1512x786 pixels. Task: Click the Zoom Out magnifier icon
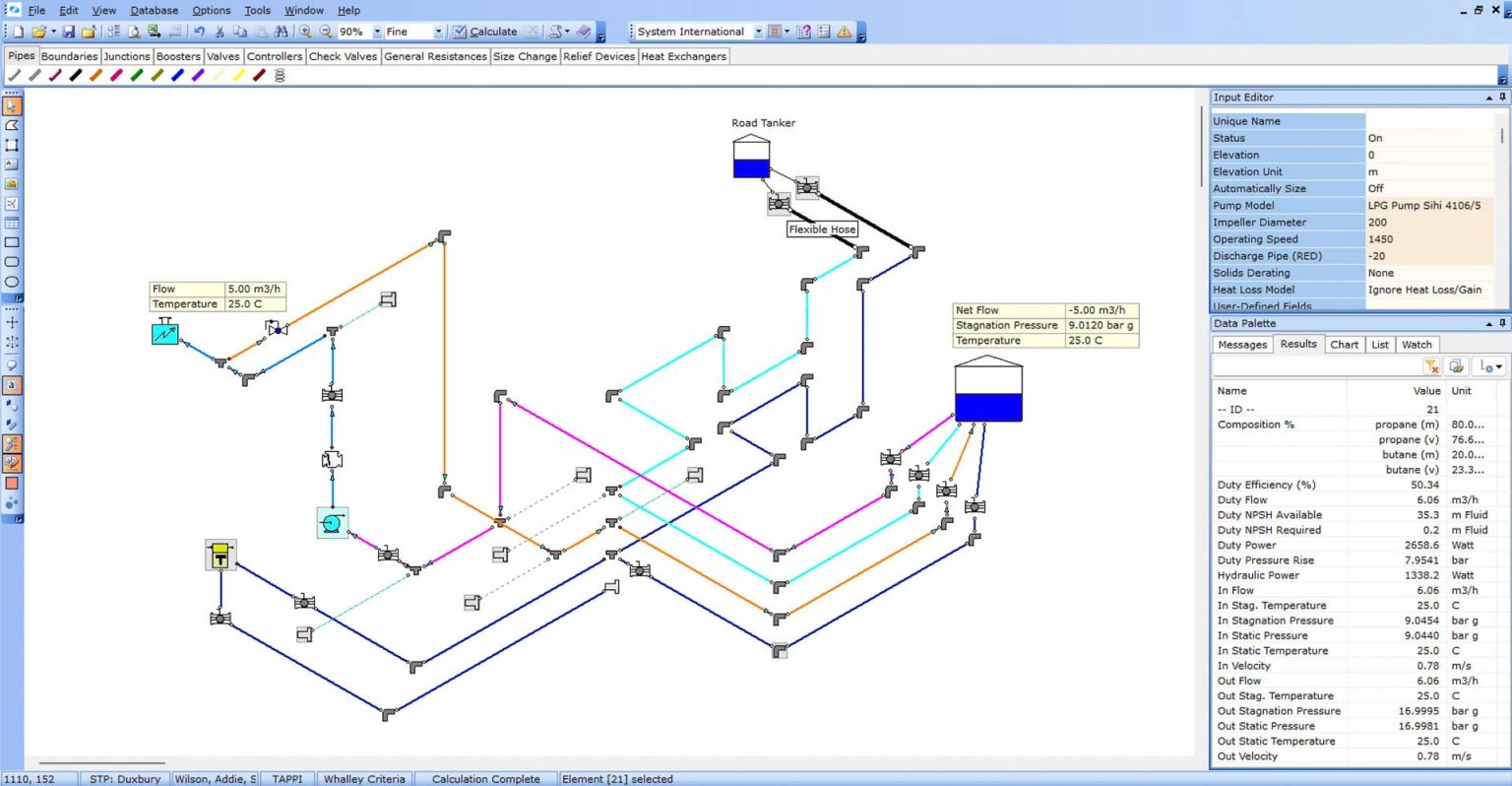click(326, 33)
